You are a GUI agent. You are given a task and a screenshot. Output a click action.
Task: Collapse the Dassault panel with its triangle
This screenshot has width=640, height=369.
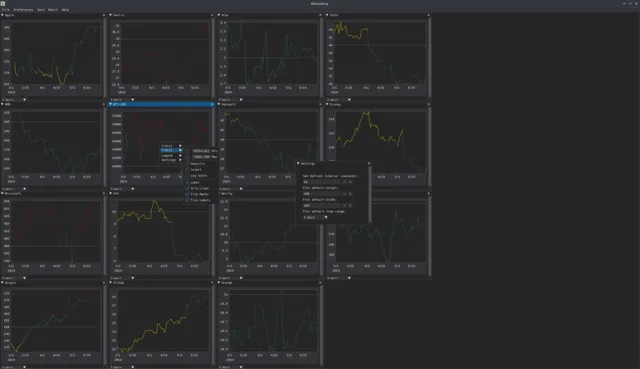219,104
